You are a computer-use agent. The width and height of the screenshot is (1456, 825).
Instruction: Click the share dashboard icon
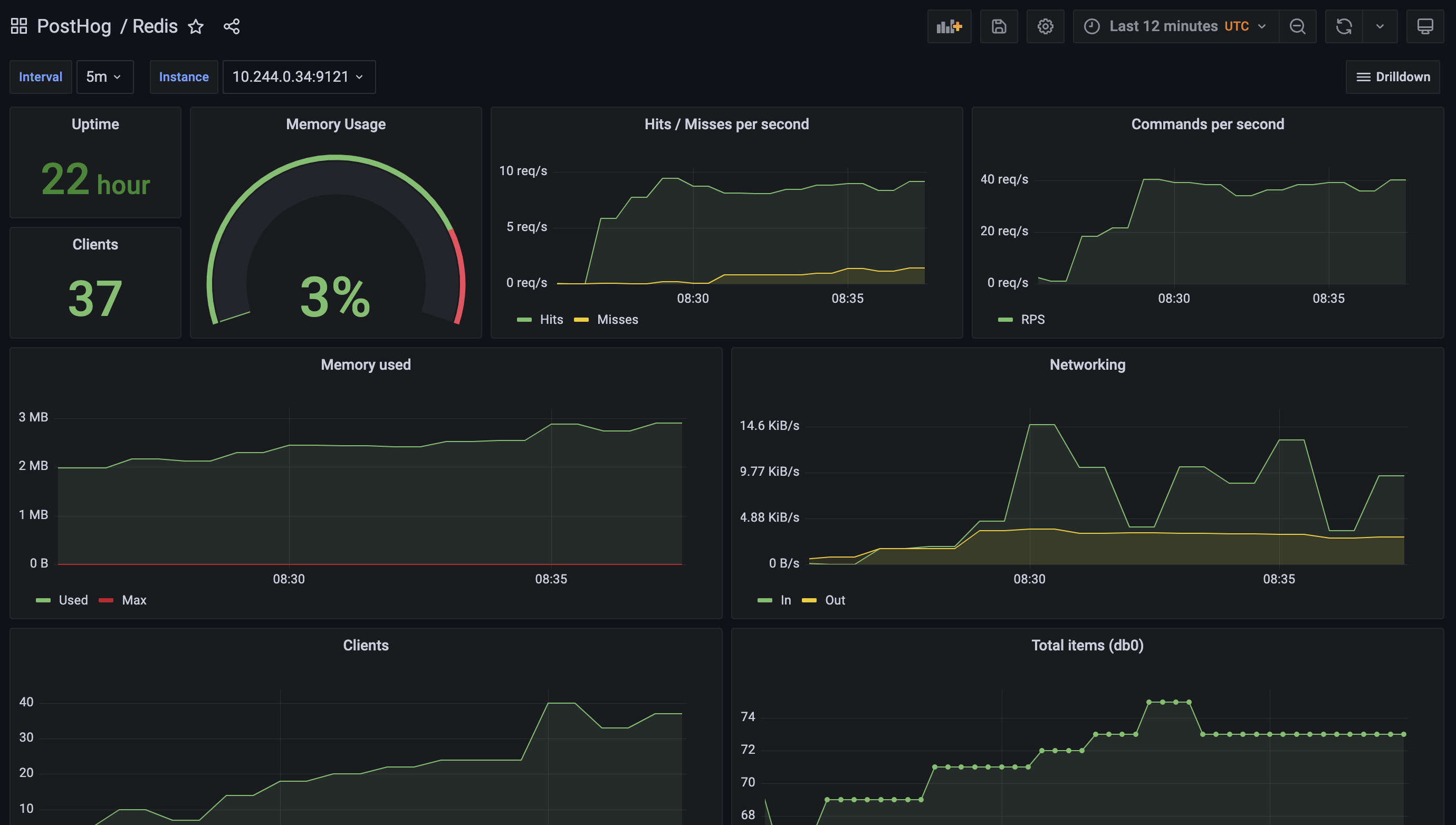pos(232,26)
